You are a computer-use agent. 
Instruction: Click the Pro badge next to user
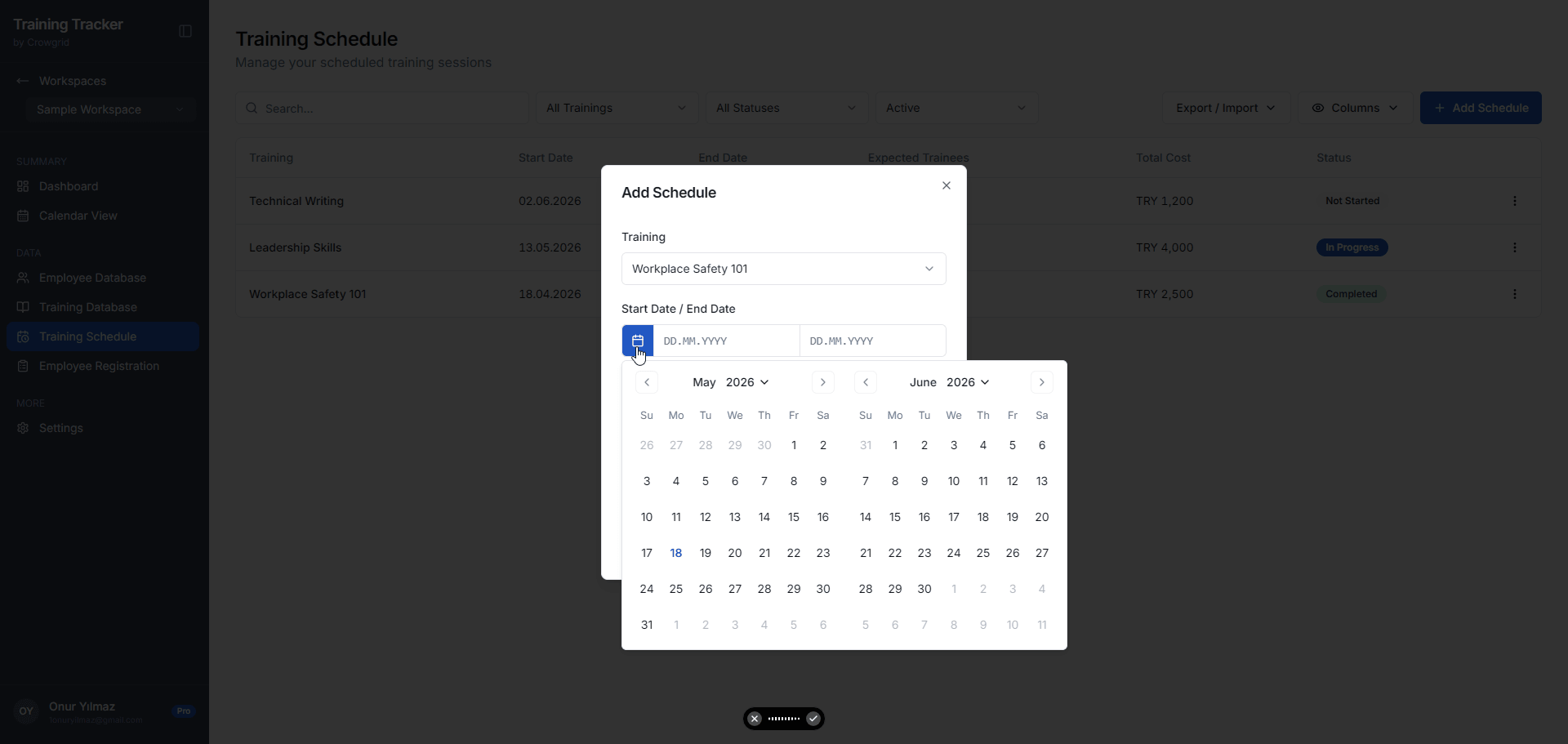[x=184, y=711]
